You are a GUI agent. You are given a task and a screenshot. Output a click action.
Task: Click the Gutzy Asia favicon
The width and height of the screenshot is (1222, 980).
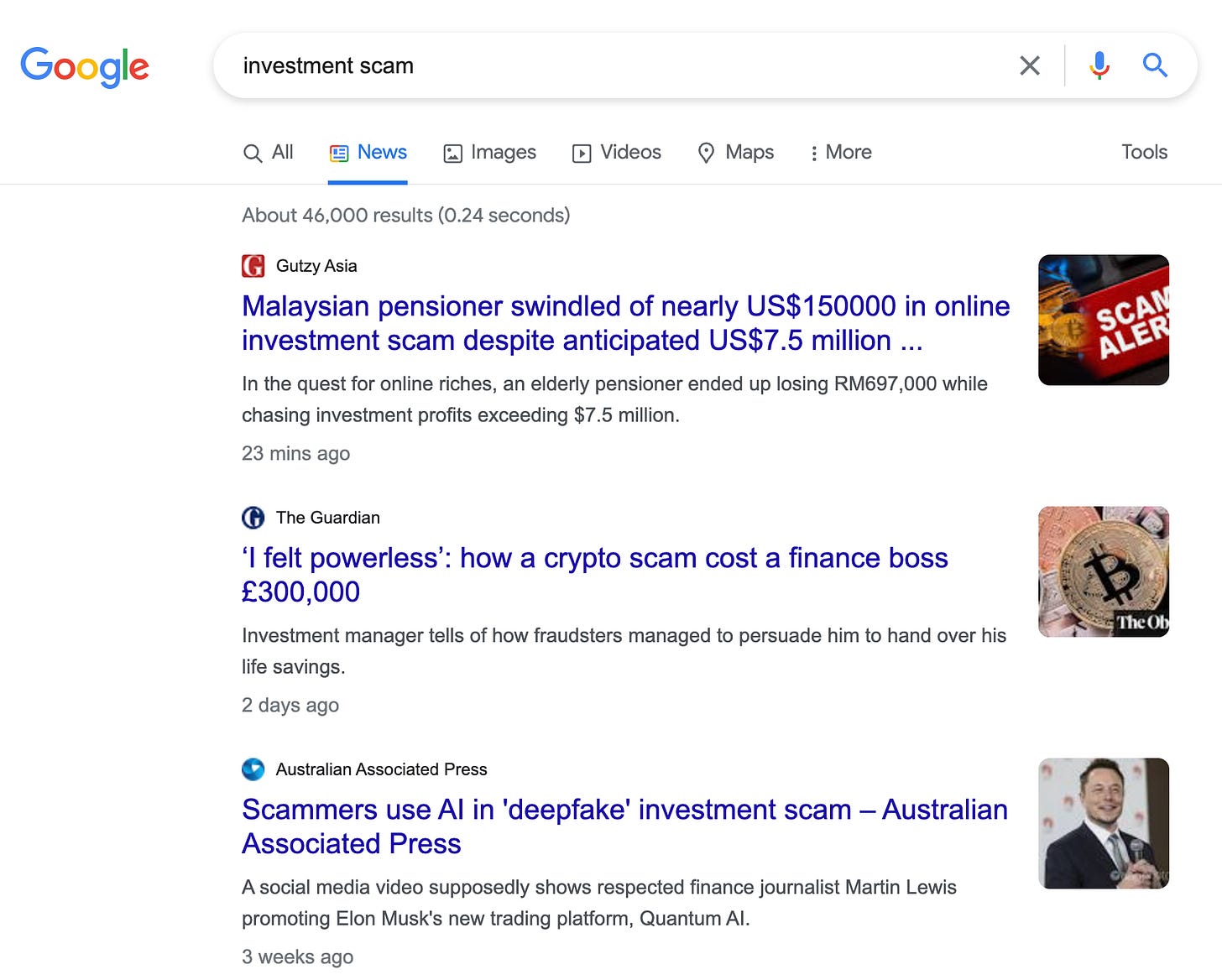253,266
